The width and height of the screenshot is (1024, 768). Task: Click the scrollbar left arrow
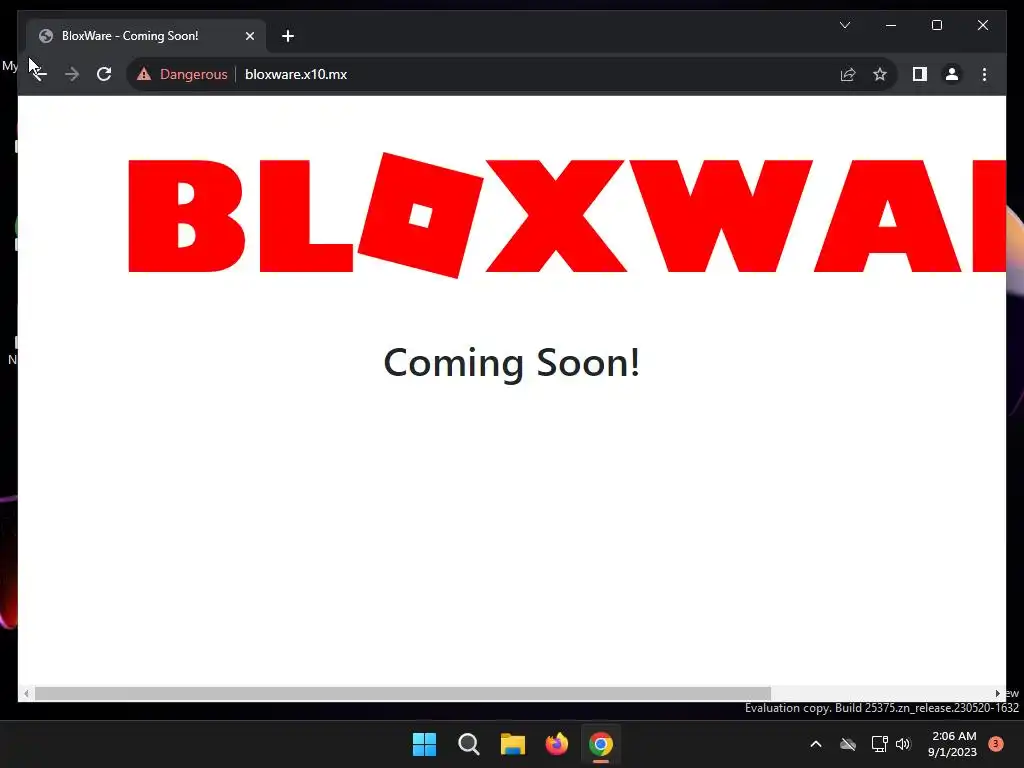pos(26,693)
